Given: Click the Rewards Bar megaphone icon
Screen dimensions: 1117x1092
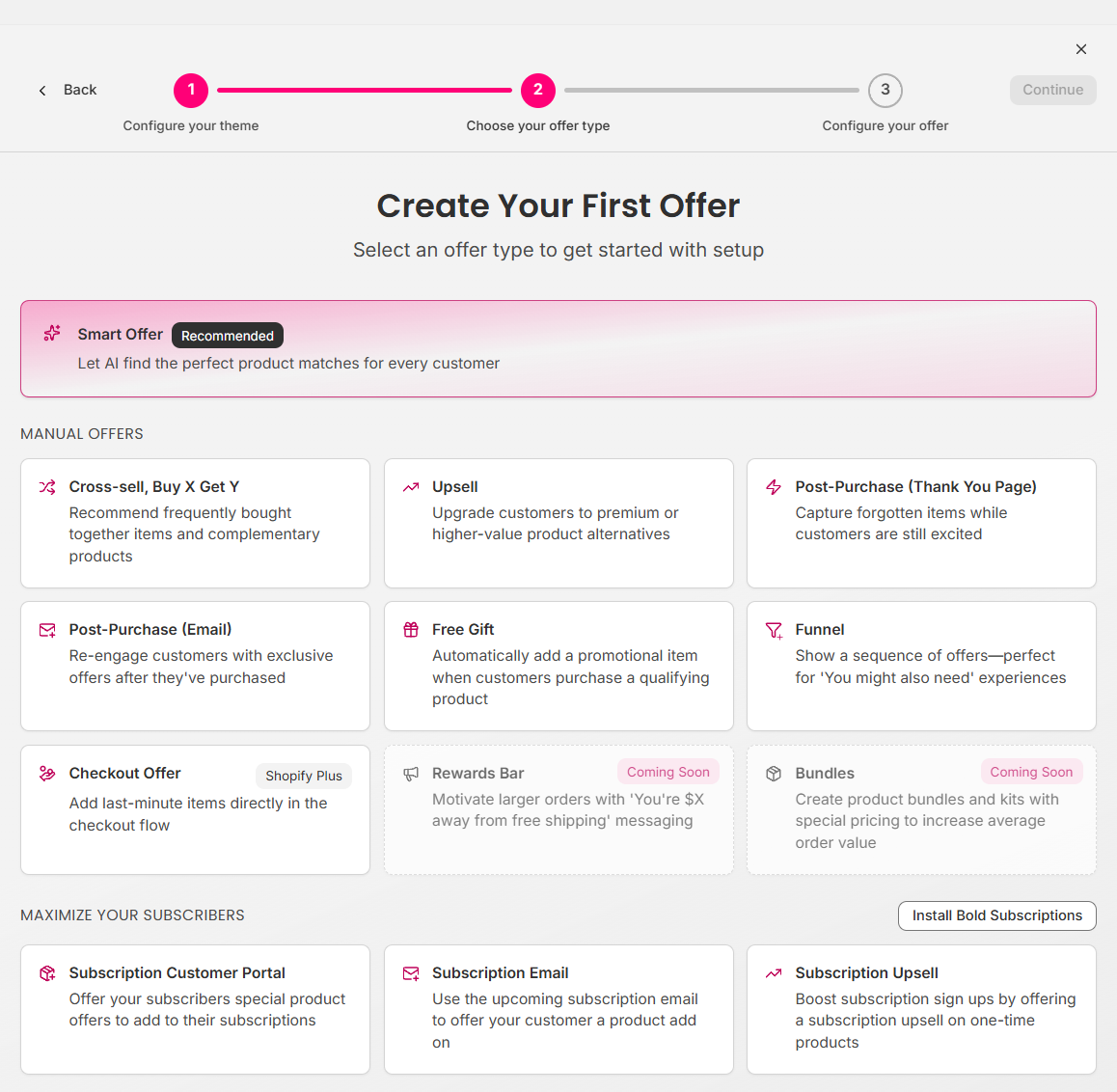Looking at the screenshot, I should [411, 774].
